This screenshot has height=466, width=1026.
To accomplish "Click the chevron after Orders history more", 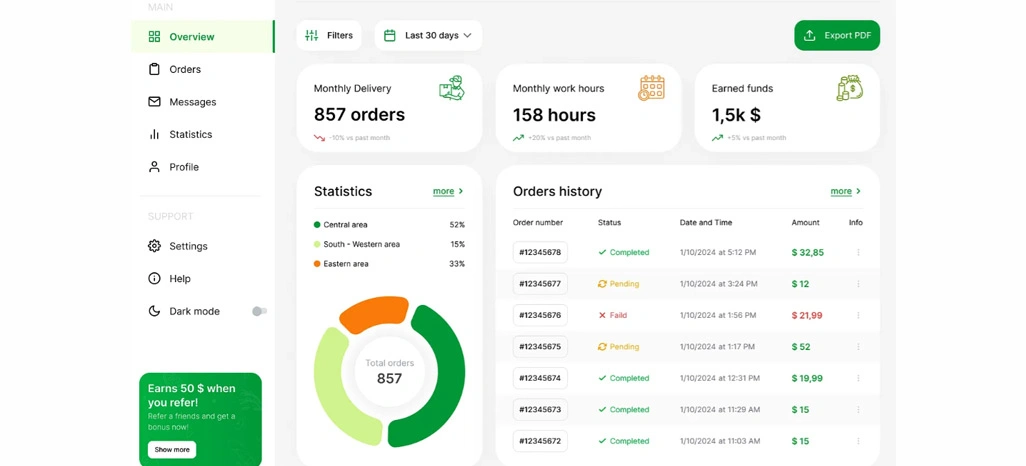I will [x=858, y=191].
